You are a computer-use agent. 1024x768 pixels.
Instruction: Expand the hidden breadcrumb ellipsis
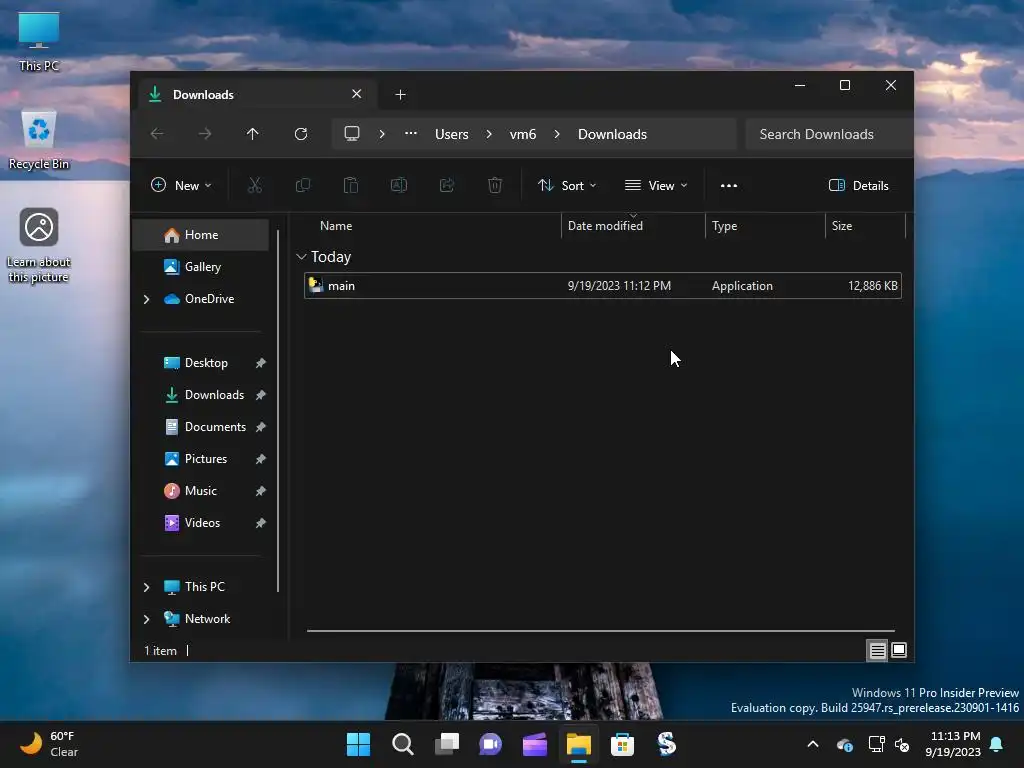[411, 133]
